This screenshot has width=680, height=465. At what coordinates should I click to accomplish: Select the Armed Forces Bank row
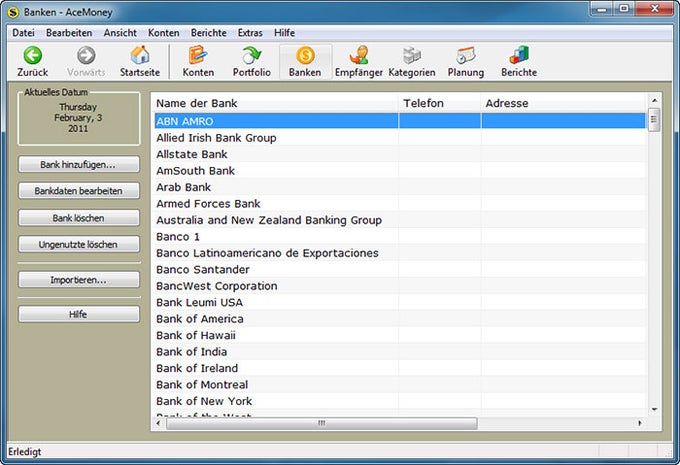(400, 204)
